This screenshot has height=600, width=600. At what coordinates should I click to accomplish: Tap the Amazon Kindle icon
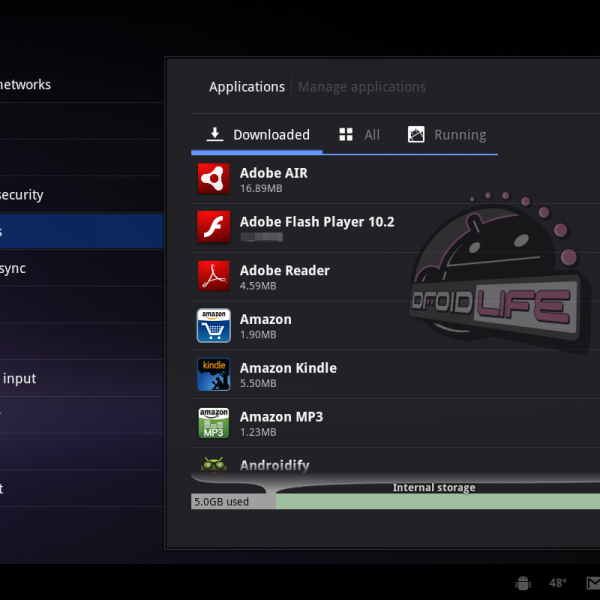pos(213,374)
